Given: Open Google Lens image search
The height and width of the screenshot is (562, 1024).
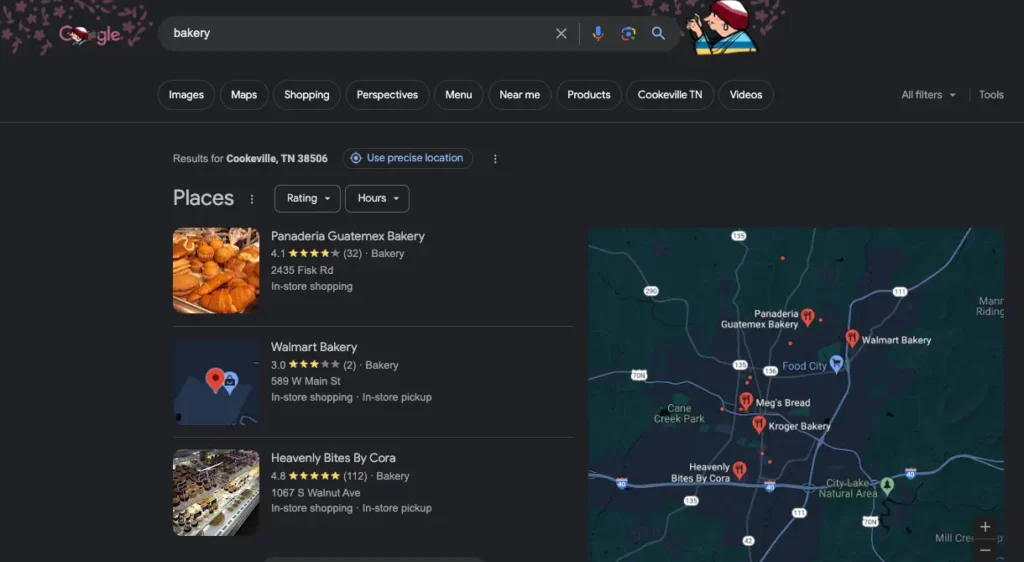Looking at the screenshot, I should click(628, 33).
